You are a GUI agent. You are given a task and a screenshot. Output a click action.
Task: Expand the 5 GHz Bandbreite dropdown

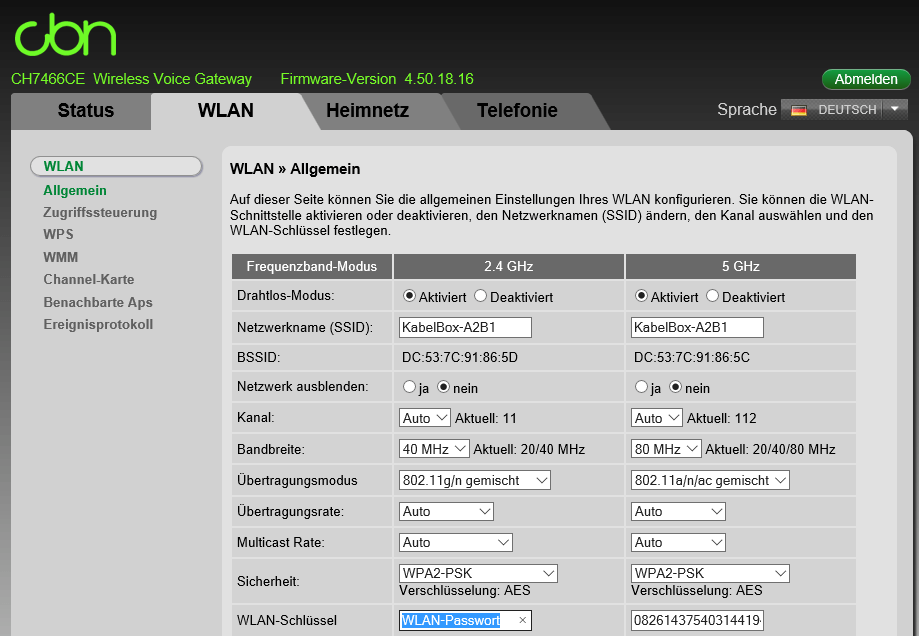click(666, 449)
